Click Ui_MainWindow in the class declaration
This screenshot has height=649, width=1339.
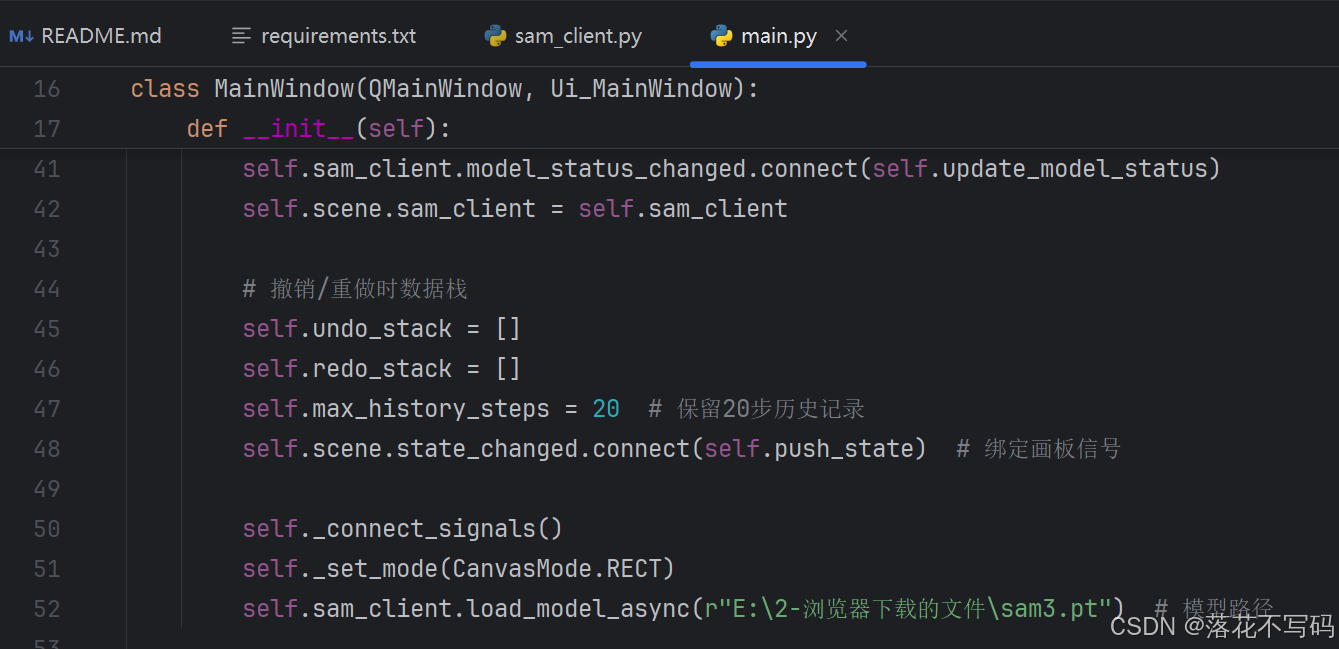(642, 89)
